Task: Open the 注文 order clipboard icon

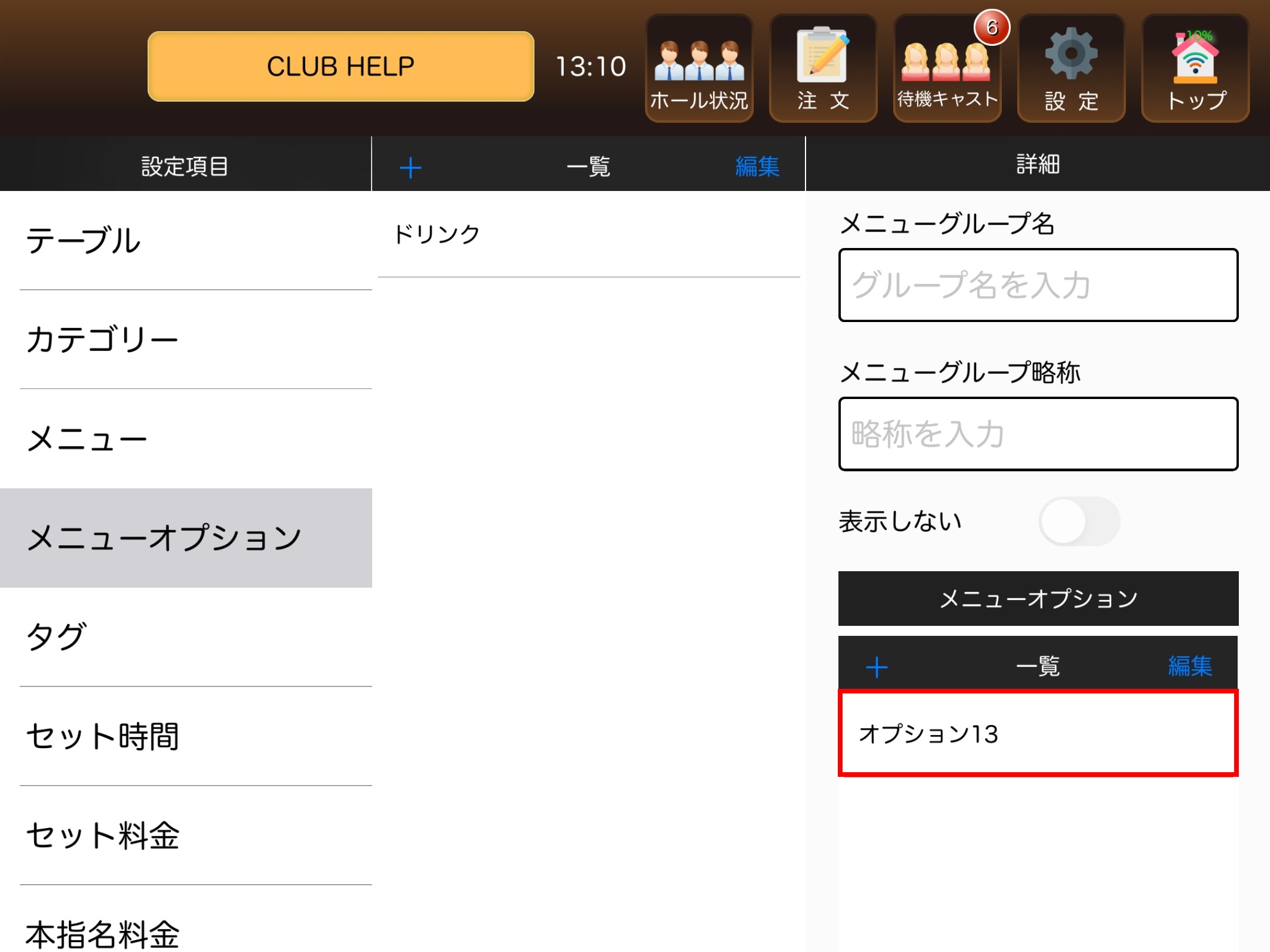Action: (823, 68)
